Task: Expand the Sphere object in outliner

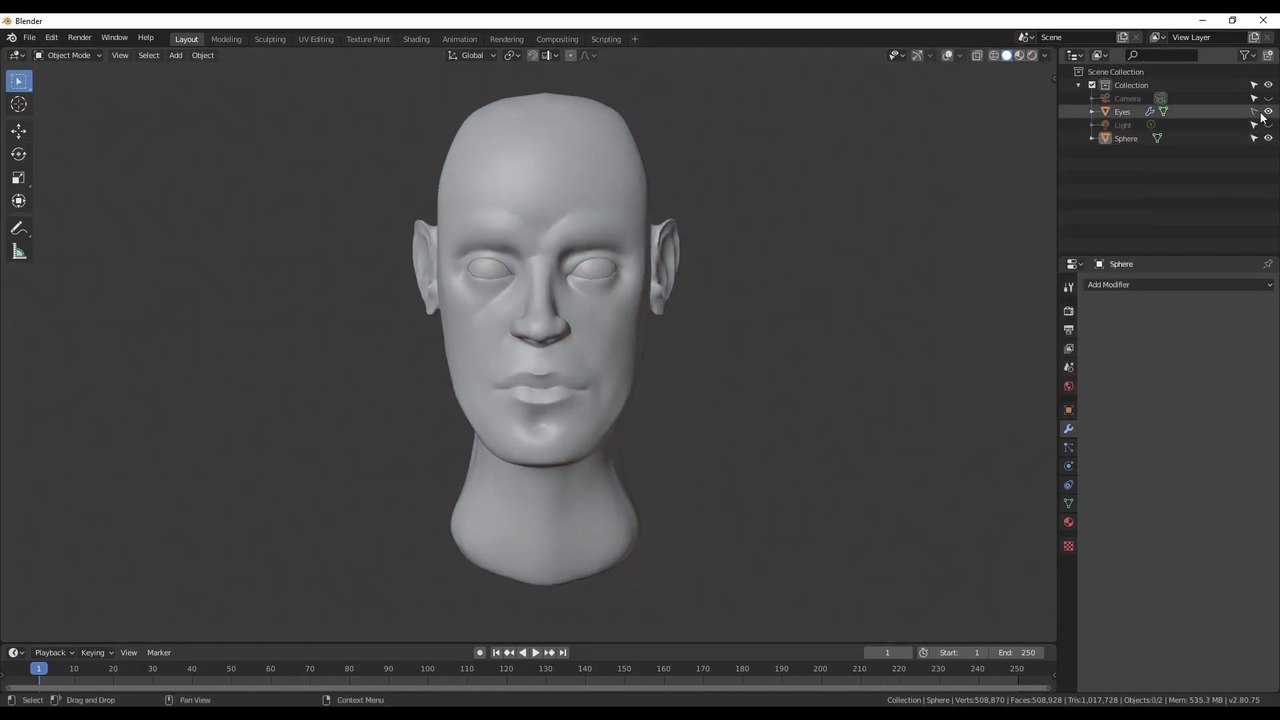Action: tap(1091, 138)
